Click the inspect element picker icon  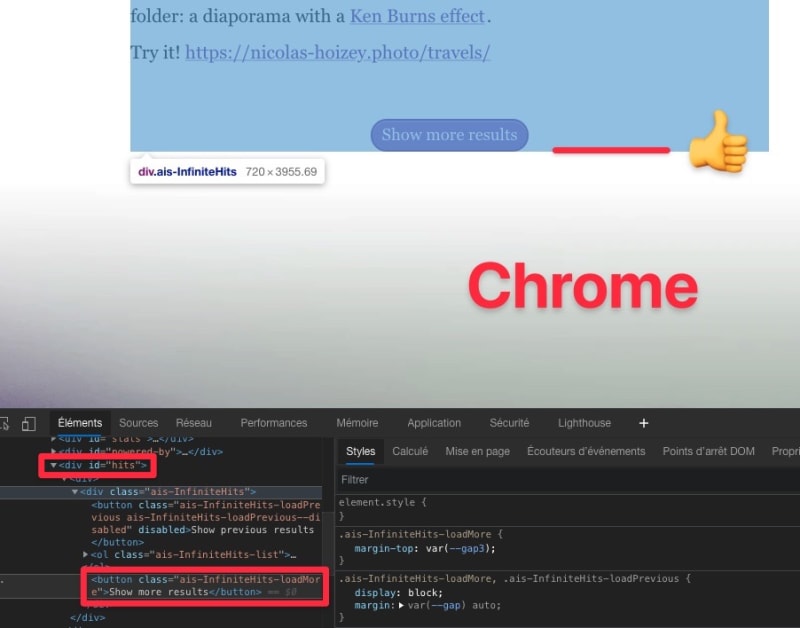coord(5,423)
